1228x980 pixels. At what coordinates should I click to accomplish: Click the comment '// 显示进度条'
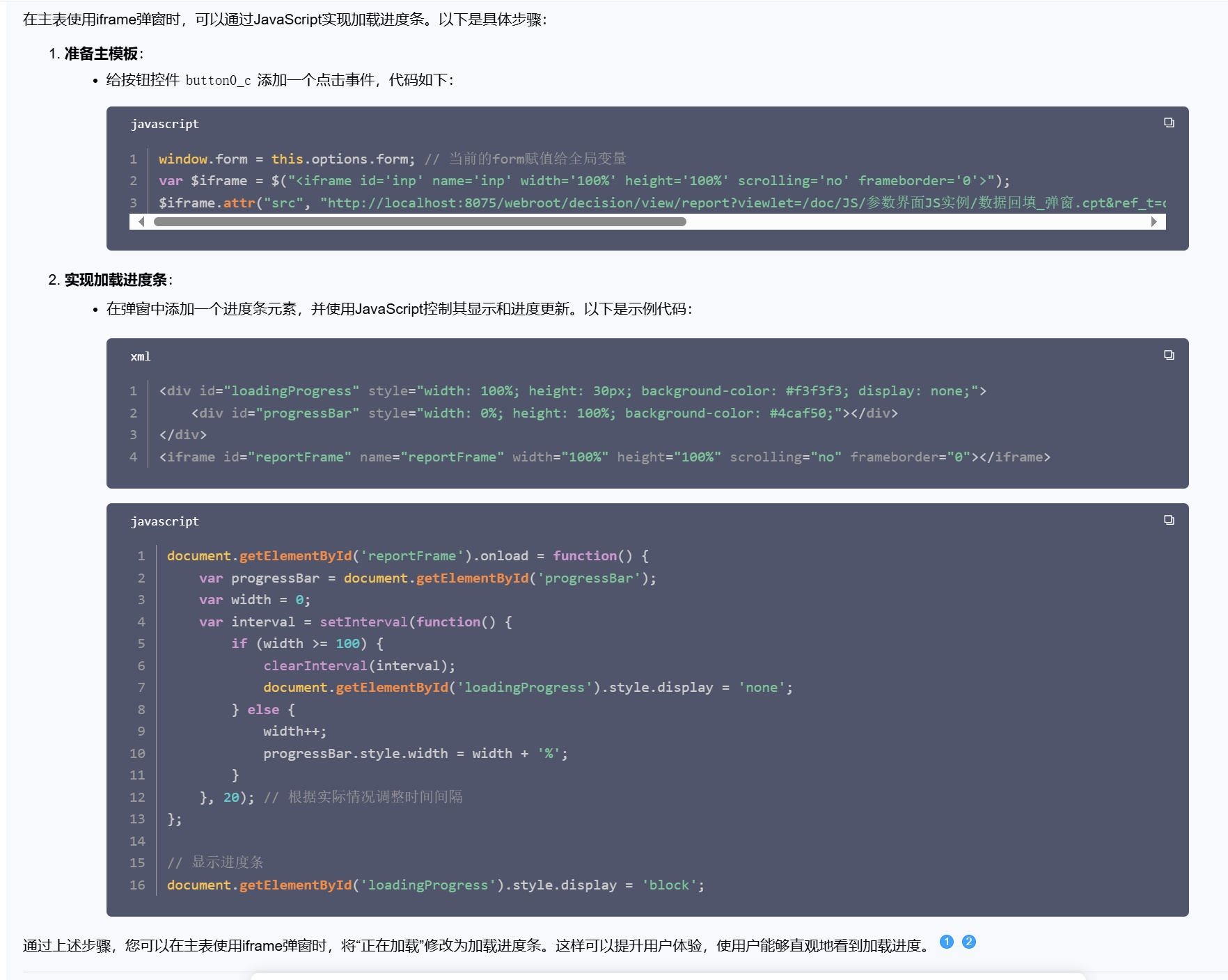215,863
